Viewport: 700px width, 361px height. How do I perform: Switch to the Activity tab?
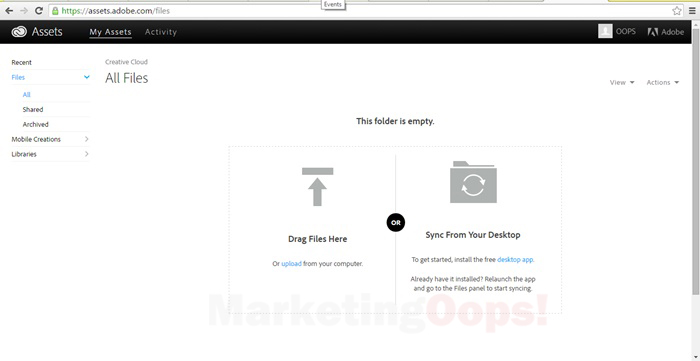point(161,32)
